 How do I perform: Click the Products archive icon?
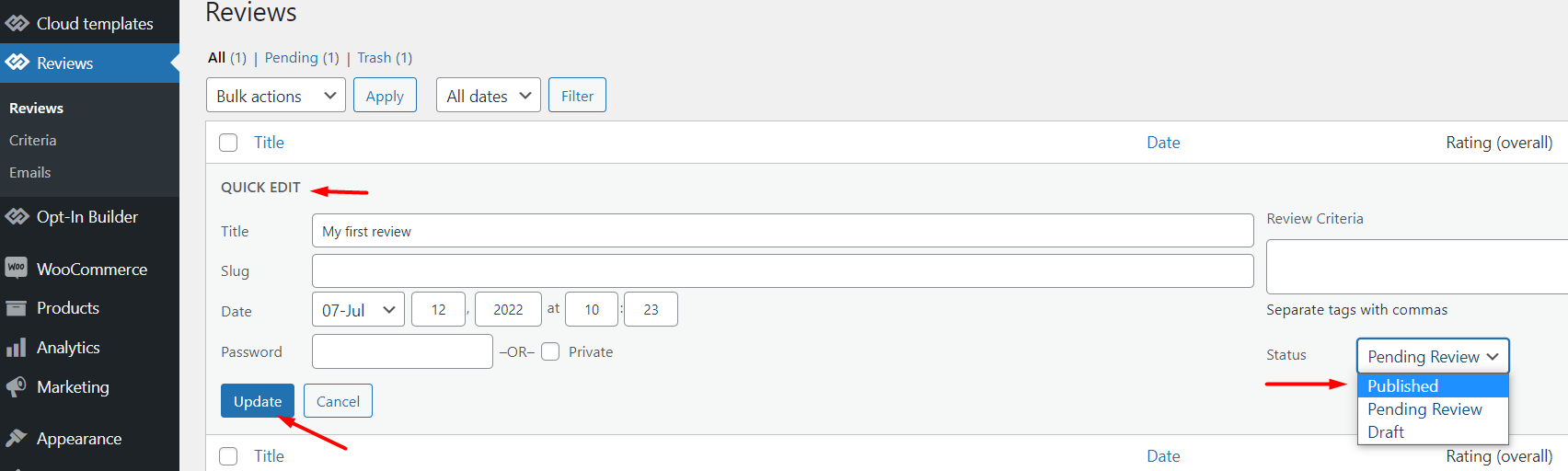[17, 308]
